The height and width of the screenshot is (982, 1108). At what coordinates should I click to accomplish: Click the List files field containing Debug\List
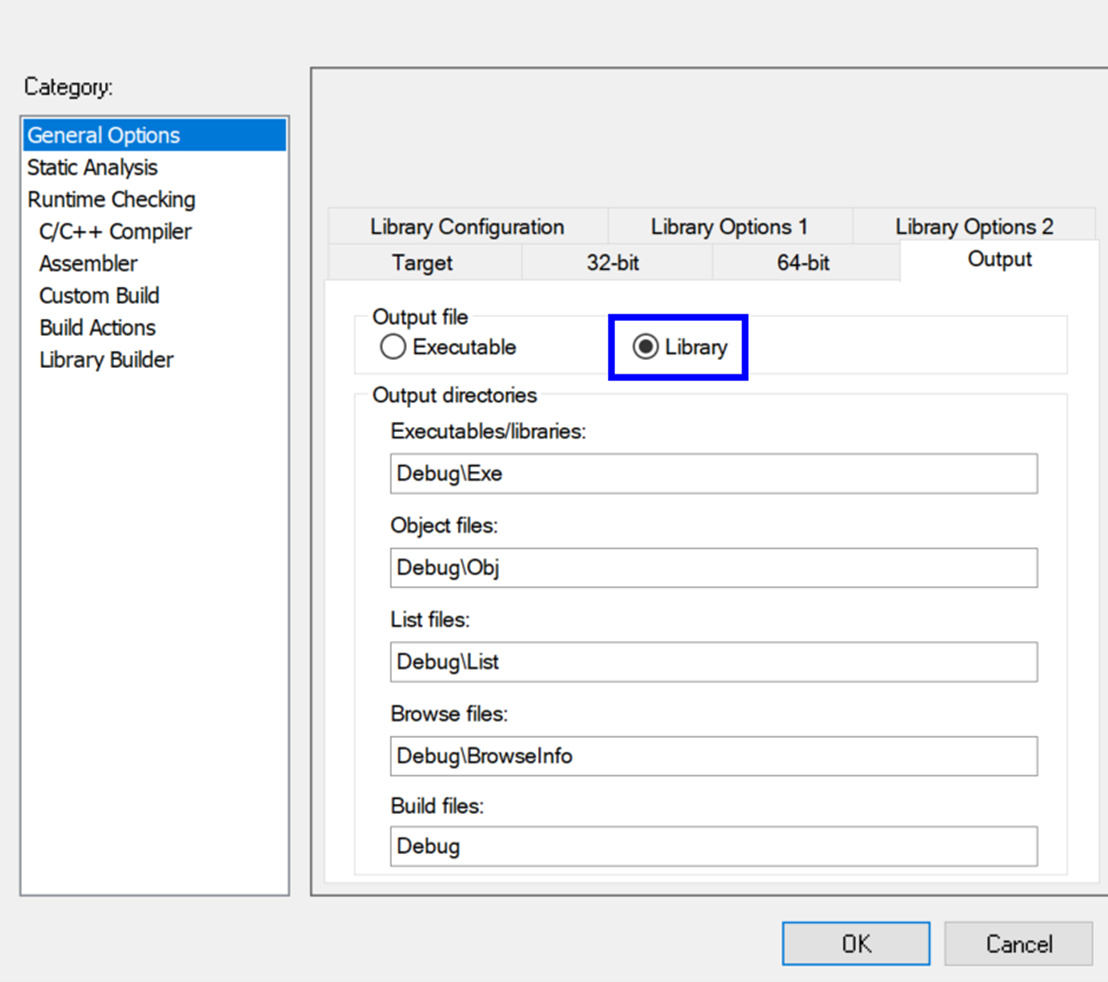(714, 662)
